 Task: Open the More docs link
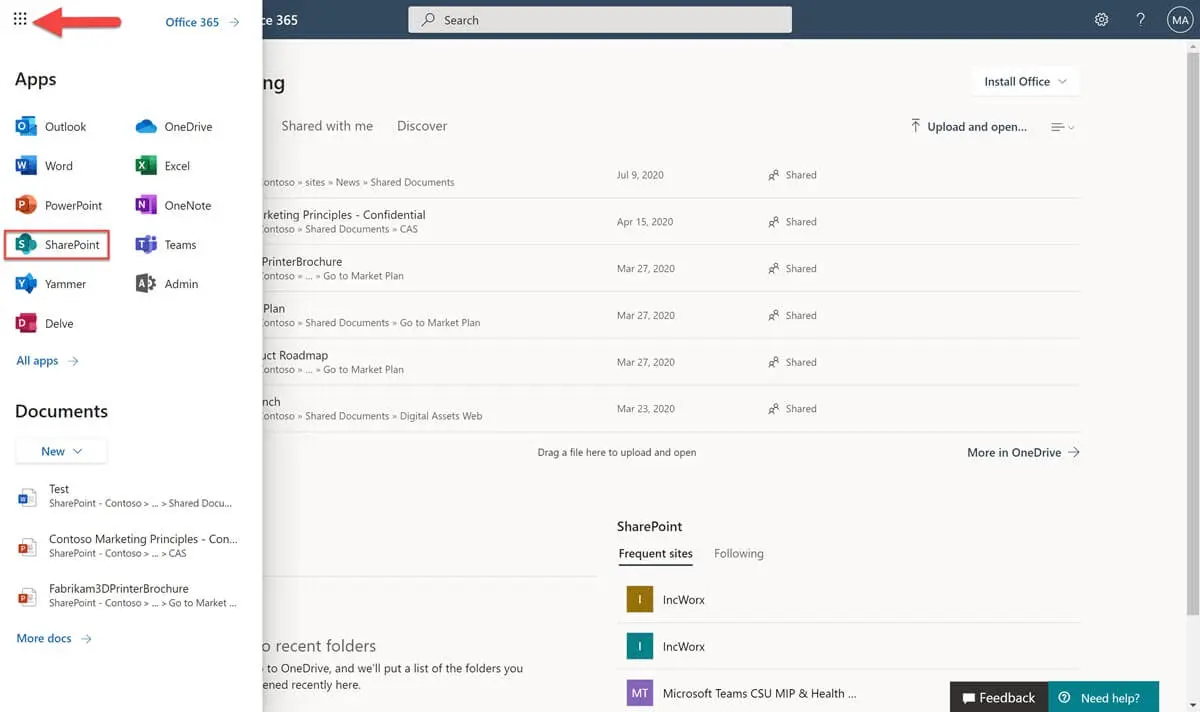pyautogui.click(x=54, y=638)
